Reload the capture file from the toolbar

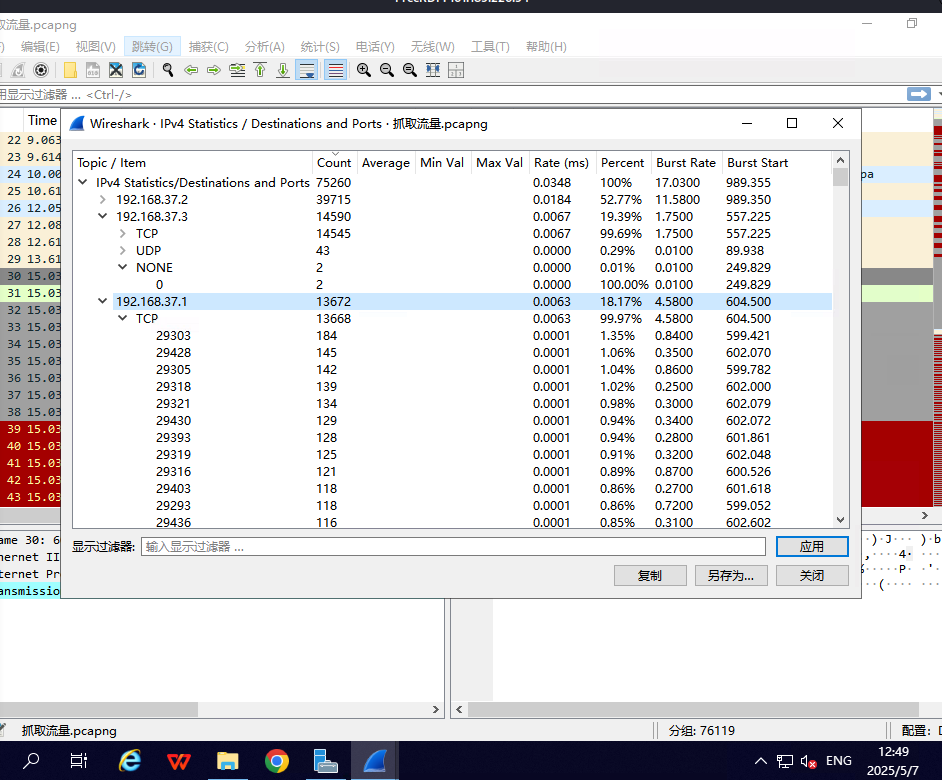(x=139, y=70)
